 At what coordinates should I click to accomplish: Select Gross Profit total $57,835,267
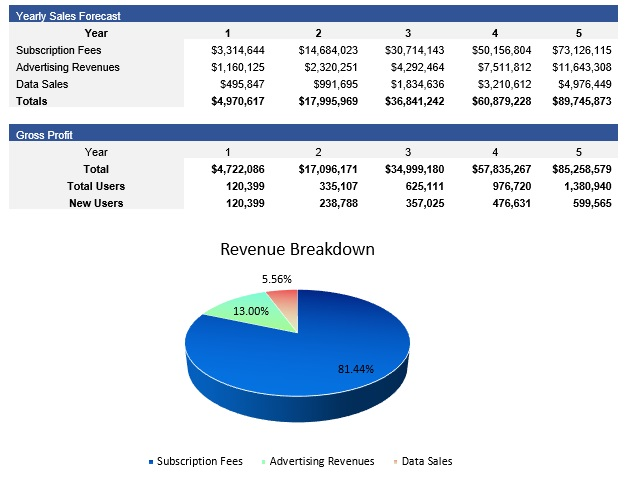(x=501, y=169)
